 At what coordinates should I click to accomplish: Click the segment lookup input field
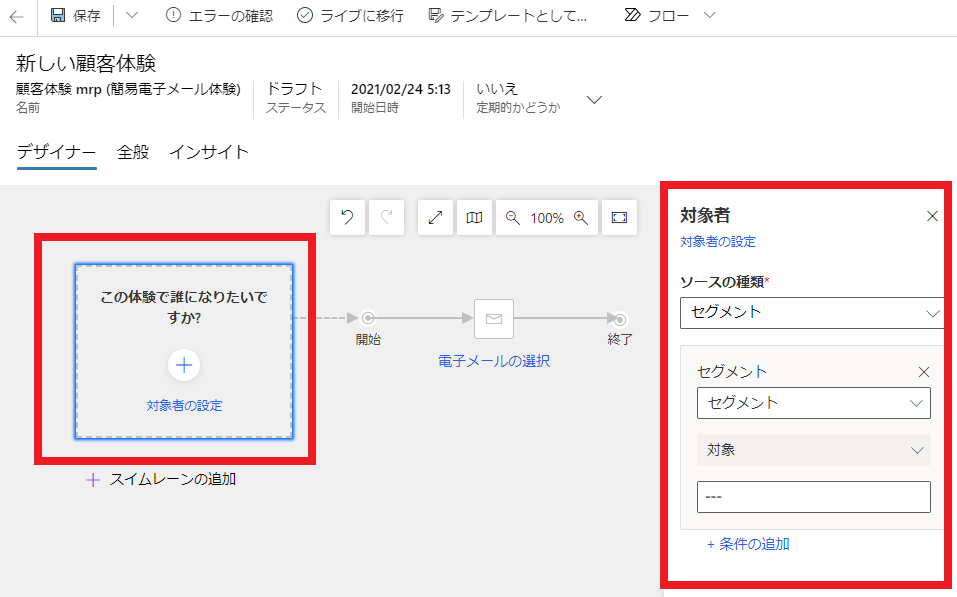[813, 497]
